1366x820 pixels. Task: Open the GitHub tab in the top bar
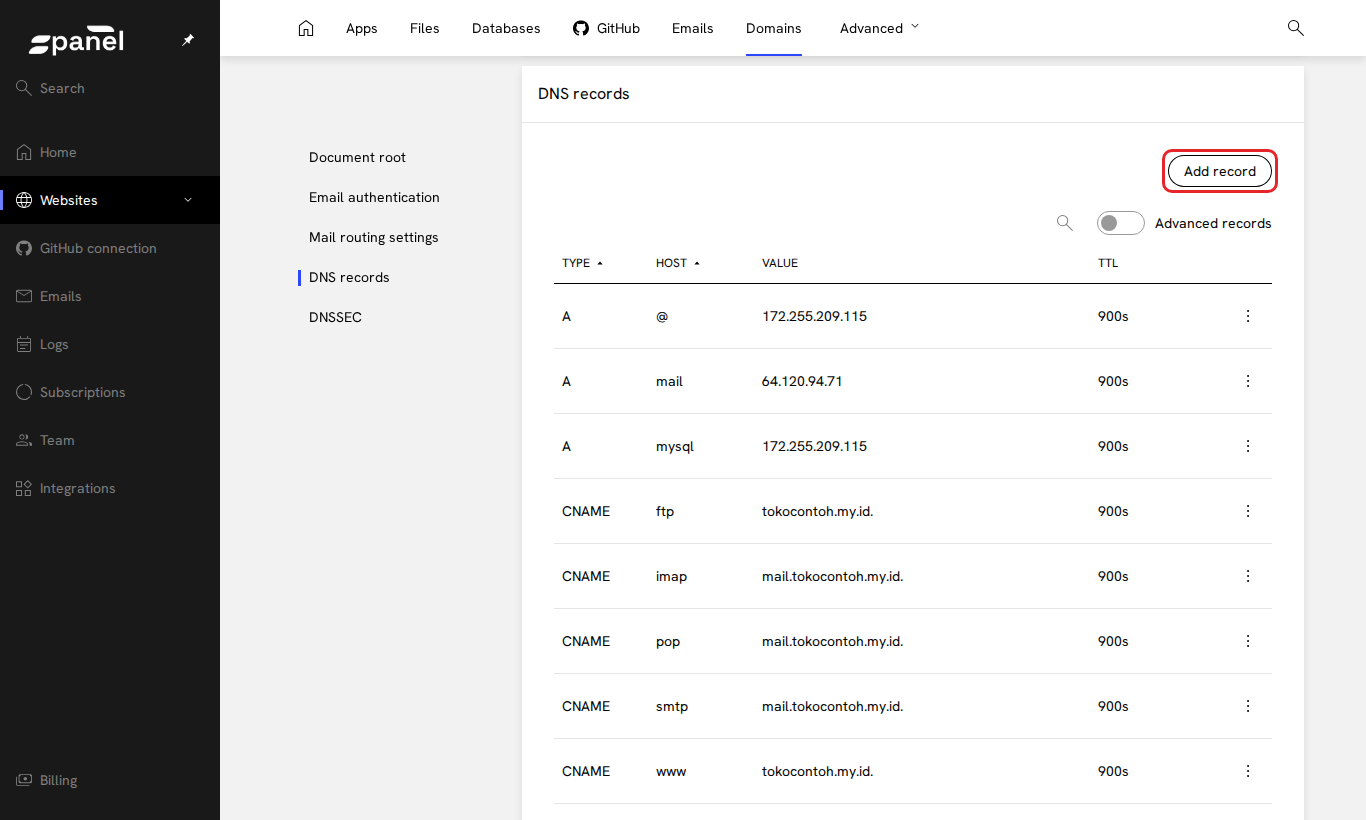(x=606, y=28)
